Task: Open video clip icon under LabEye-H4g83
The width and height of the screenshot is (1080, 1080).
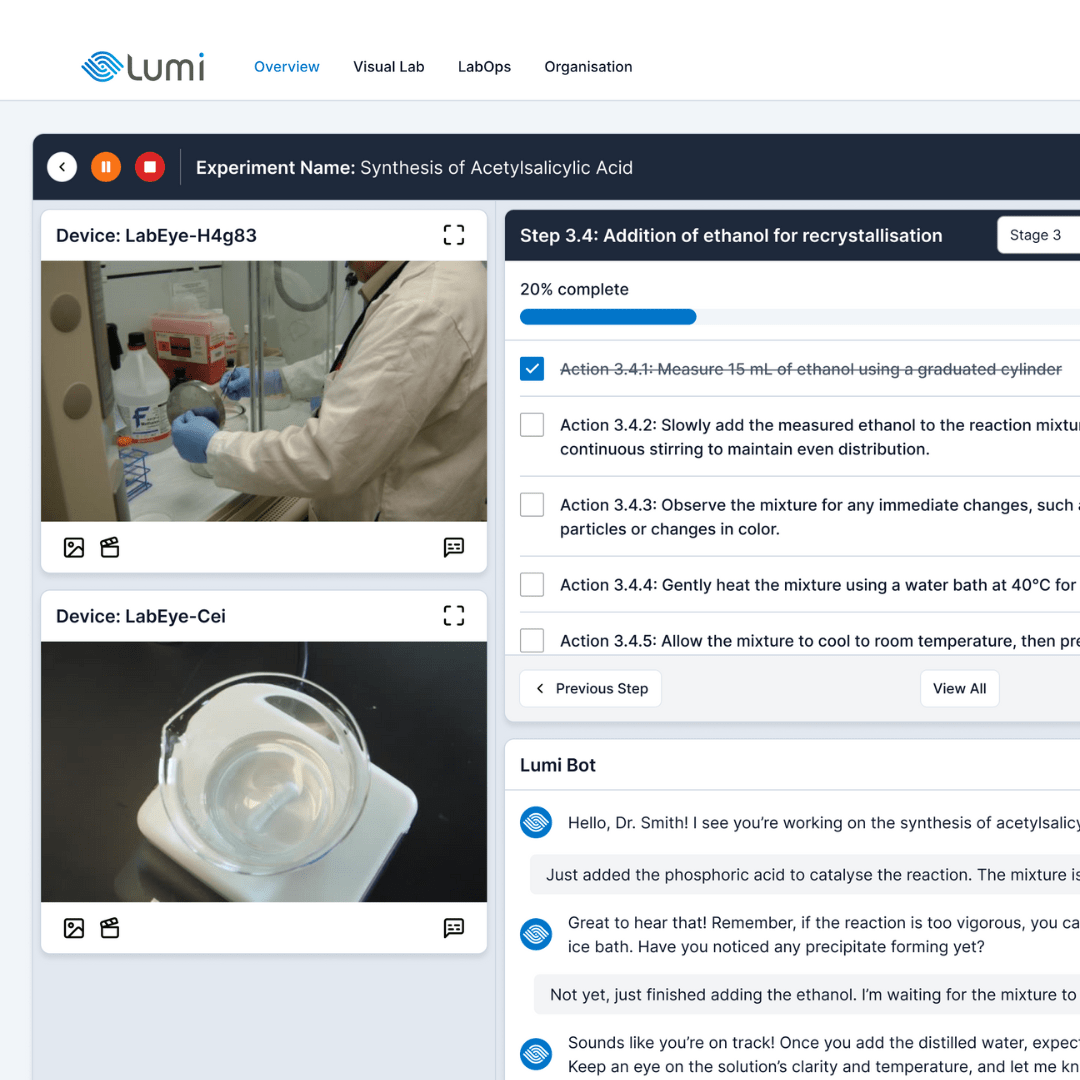Action: (x=110, y=548)
